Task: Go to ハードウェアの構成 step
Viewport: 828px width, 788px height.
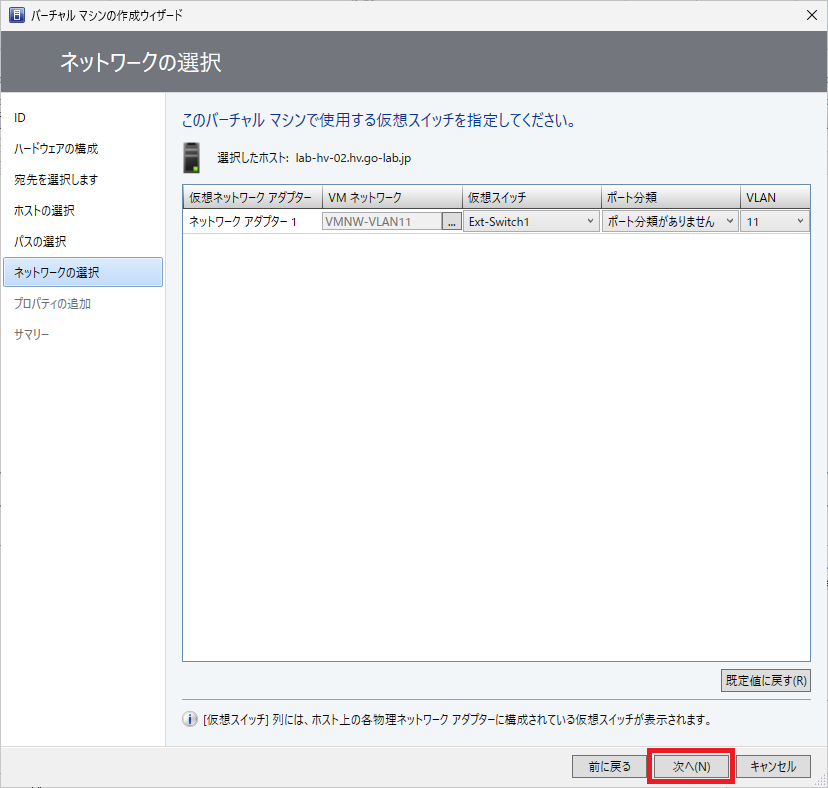Action: point(56,149)
